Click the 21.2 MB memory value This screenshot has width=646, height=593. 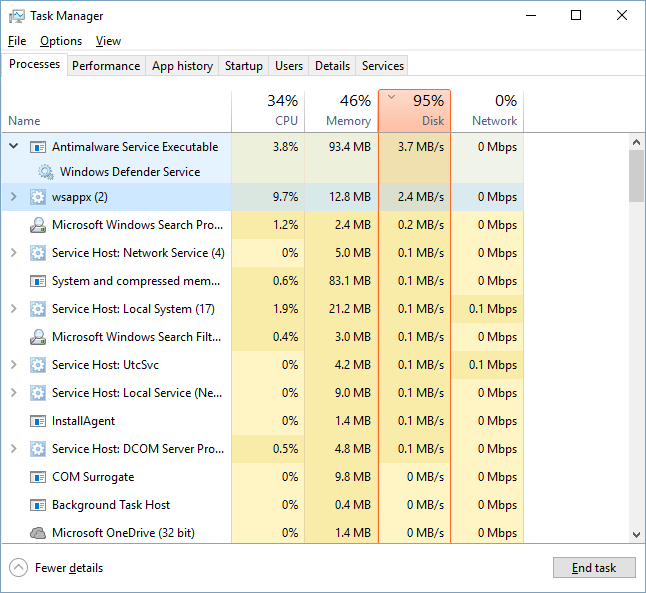(350, 309)
